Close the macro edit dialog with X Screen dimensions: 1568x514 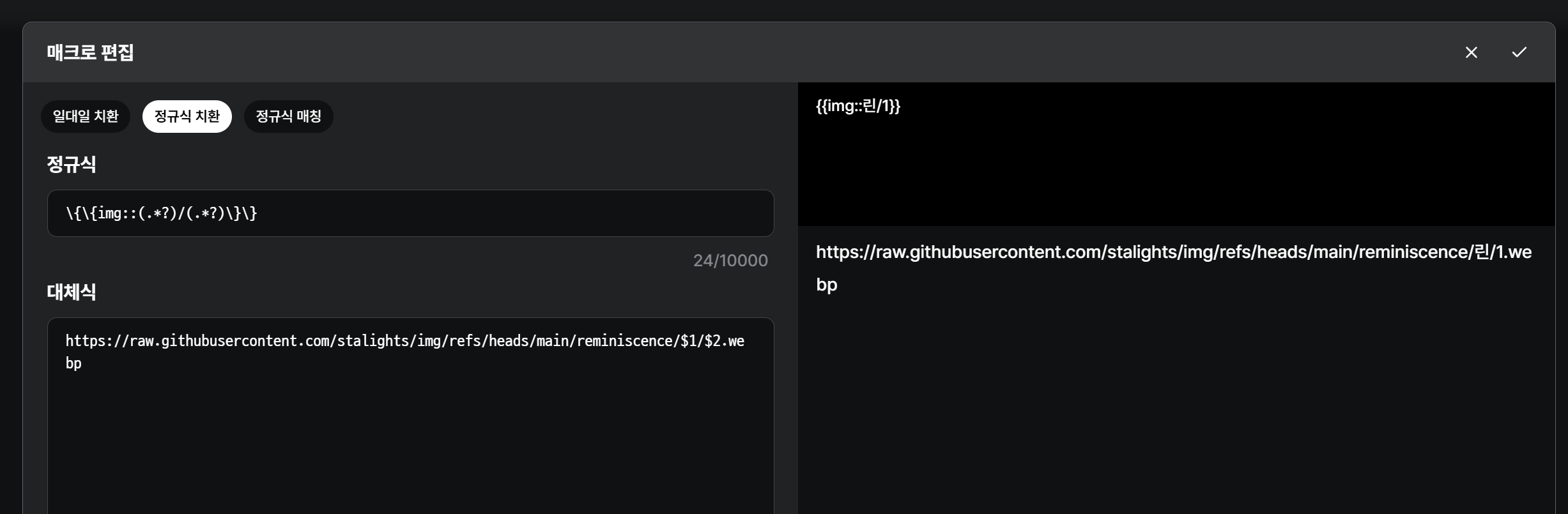pos(1471,52)
